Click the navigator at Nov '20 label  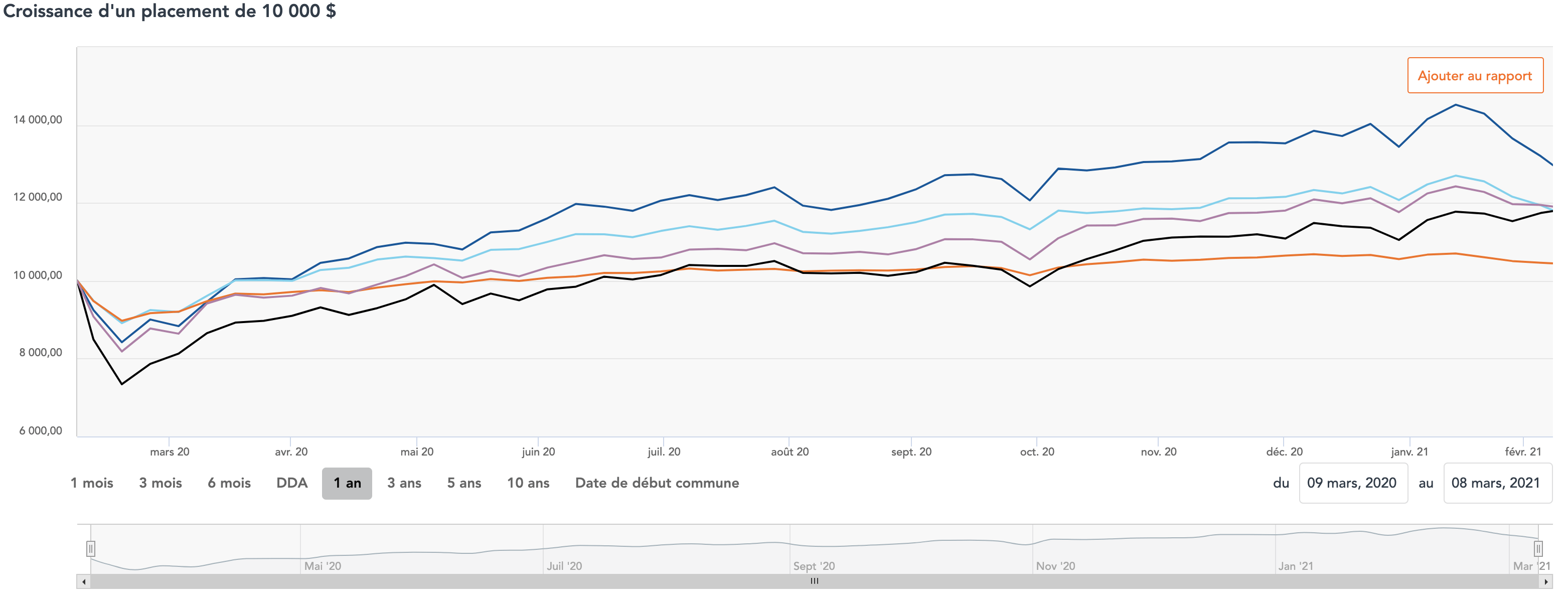1055,565
